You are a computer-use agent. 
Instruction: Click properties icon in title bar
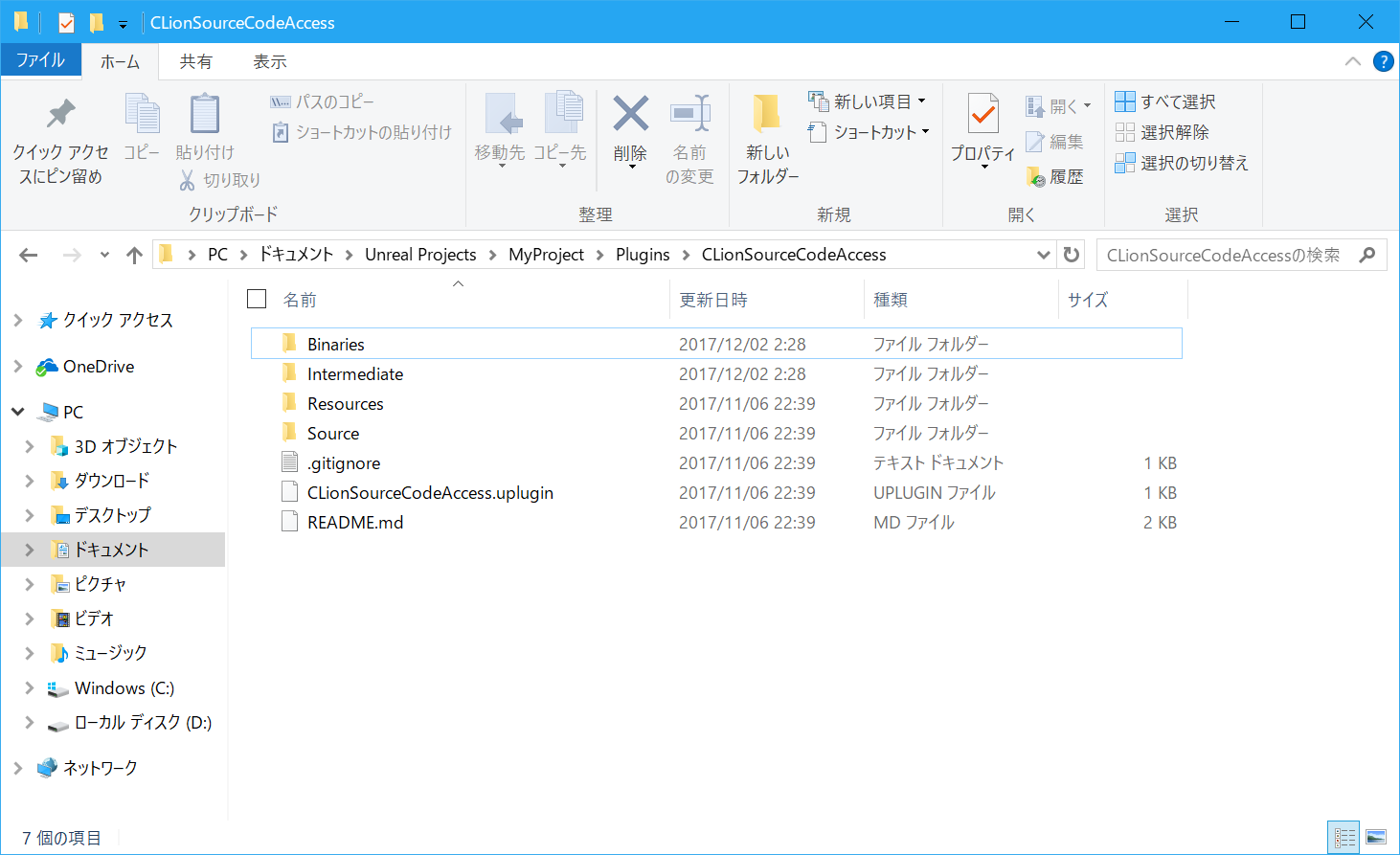[66, 22]
